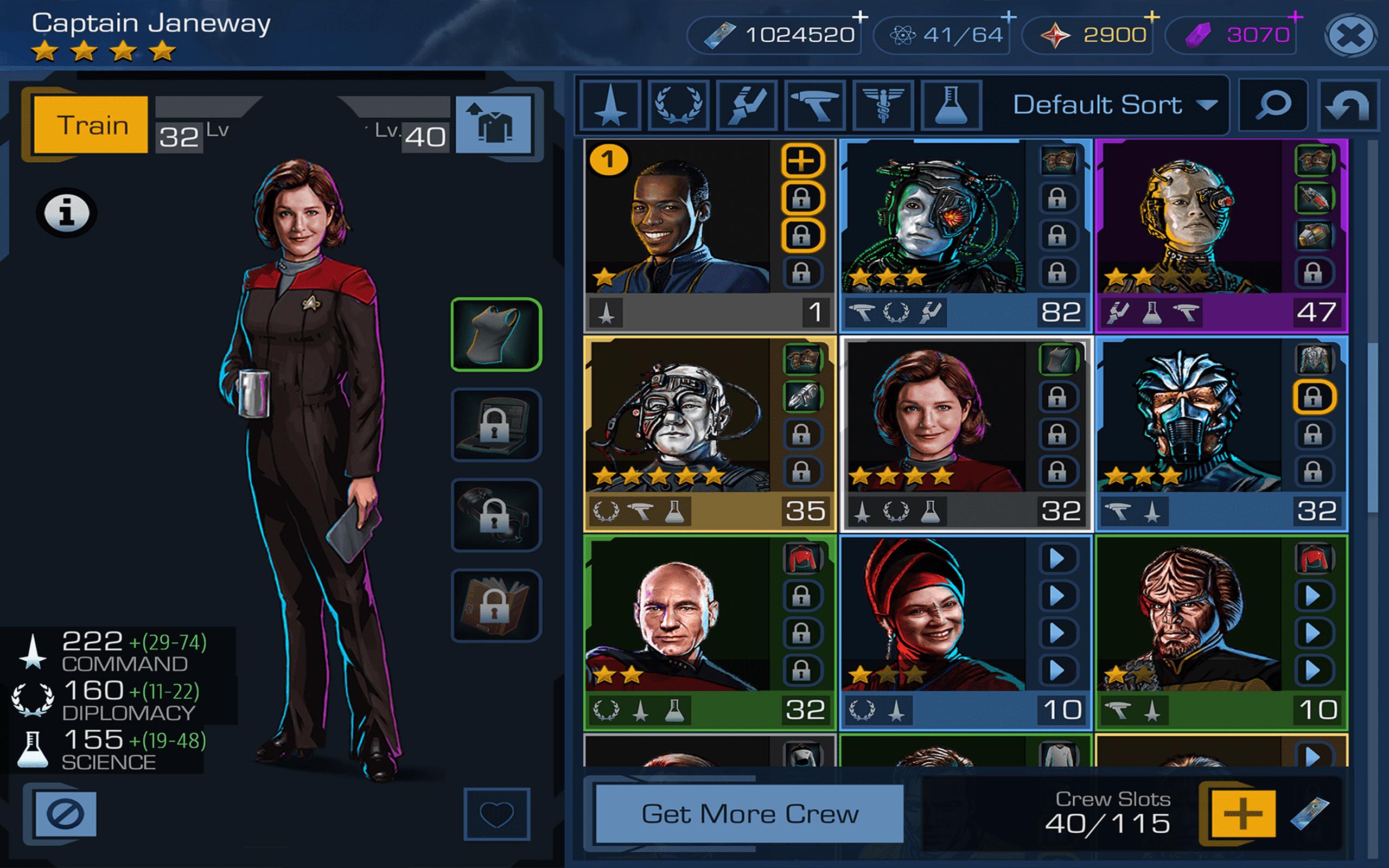
Task: Filter crew by Engineering wrench icon
Action: coord(747,106)
